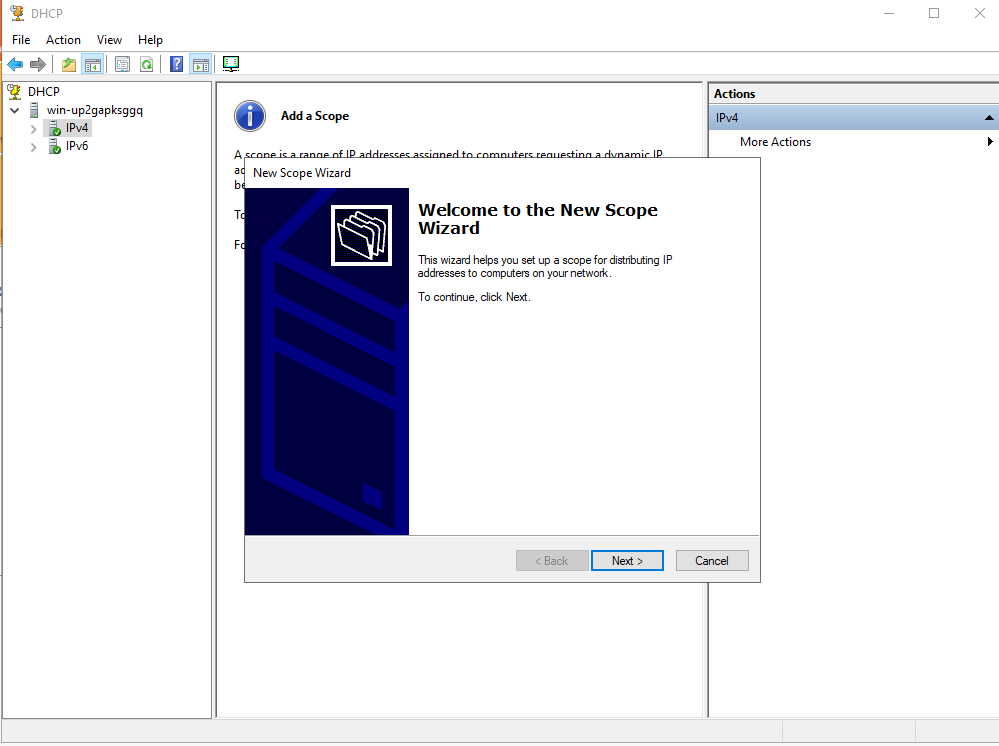Cancel the New Scope Wizard

(x=712, y=561)
